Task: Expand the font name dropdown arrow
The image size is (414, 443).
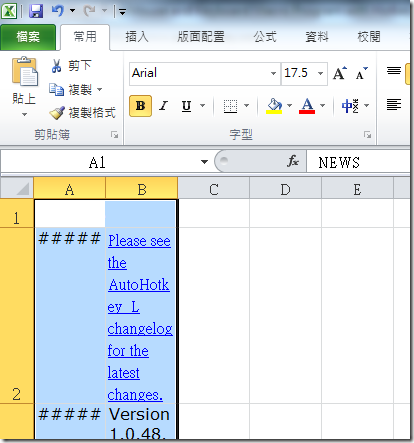Action: (x=273, y=73)
